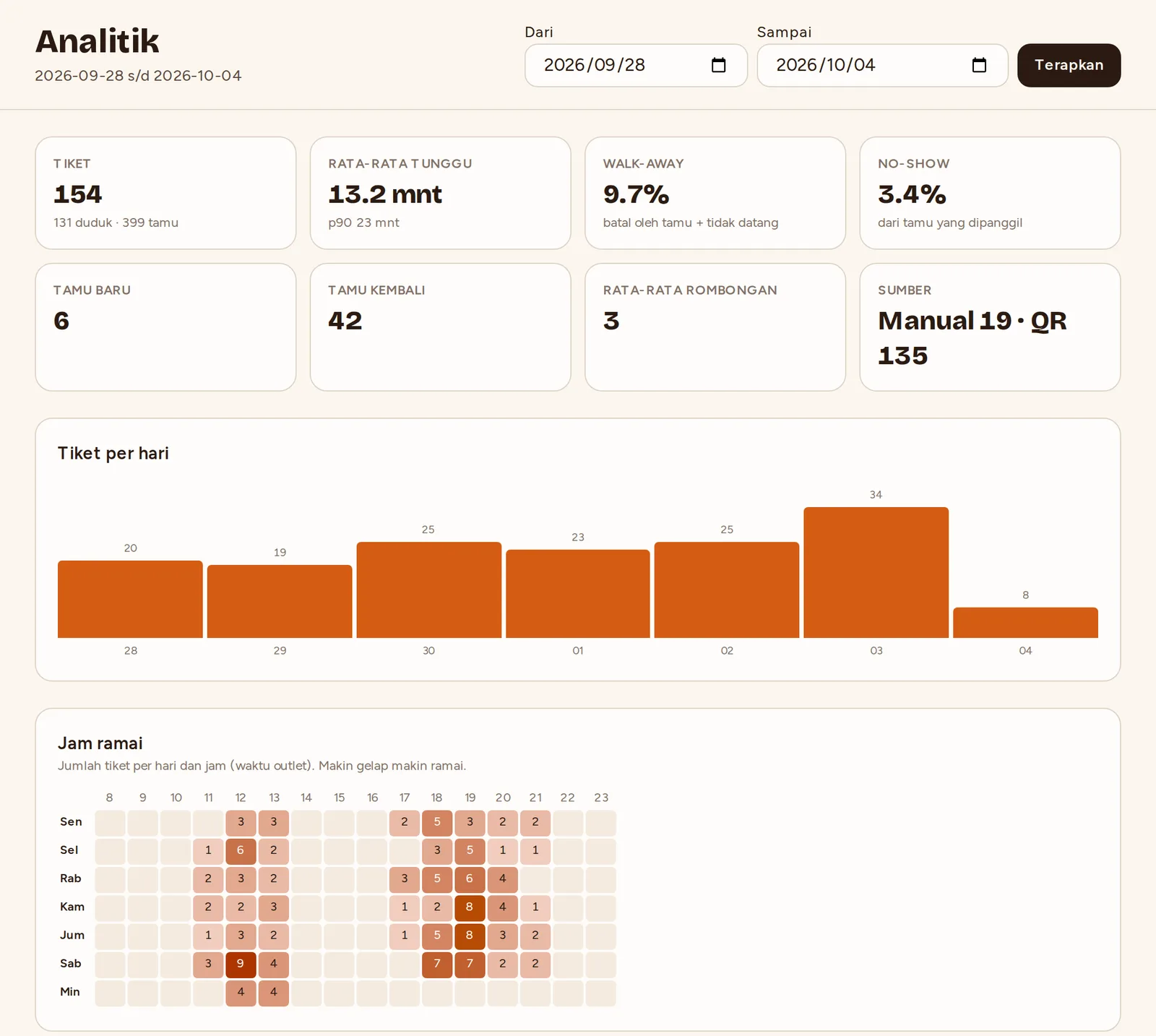
Task: Click the "Tiket per hari" chart heading
Action: point(113,453)
